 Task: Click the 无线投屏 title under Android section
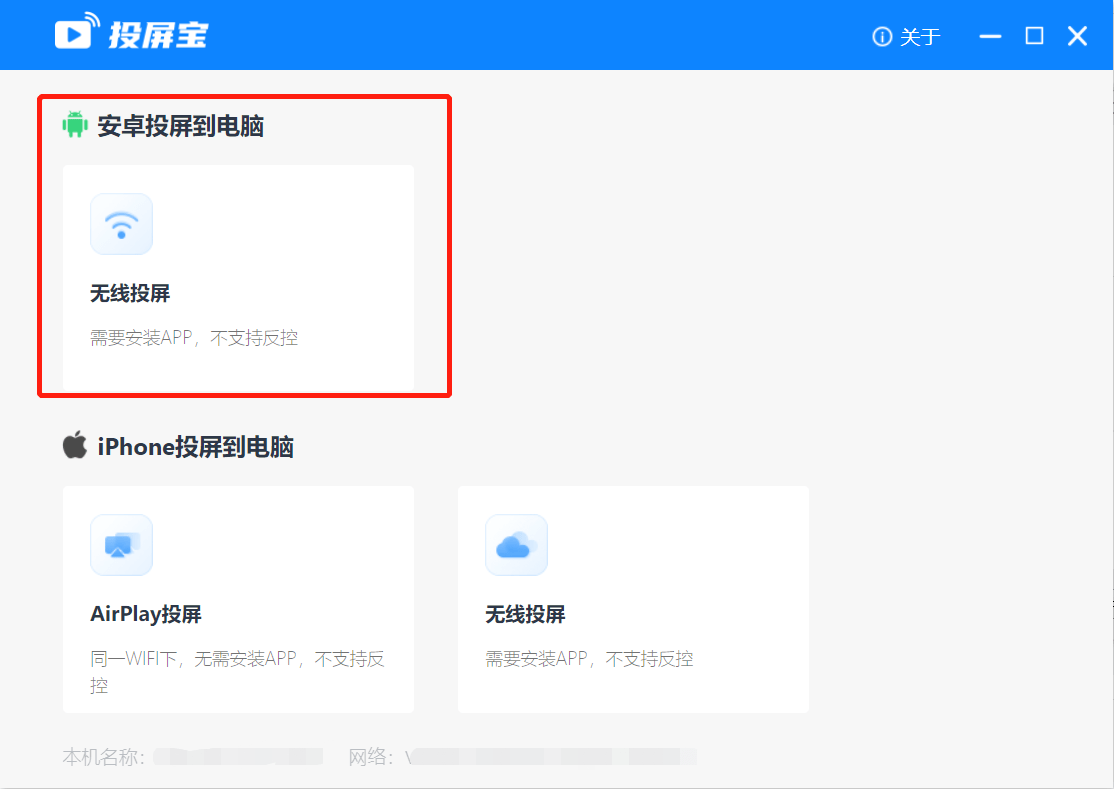(x=130, y=293)
